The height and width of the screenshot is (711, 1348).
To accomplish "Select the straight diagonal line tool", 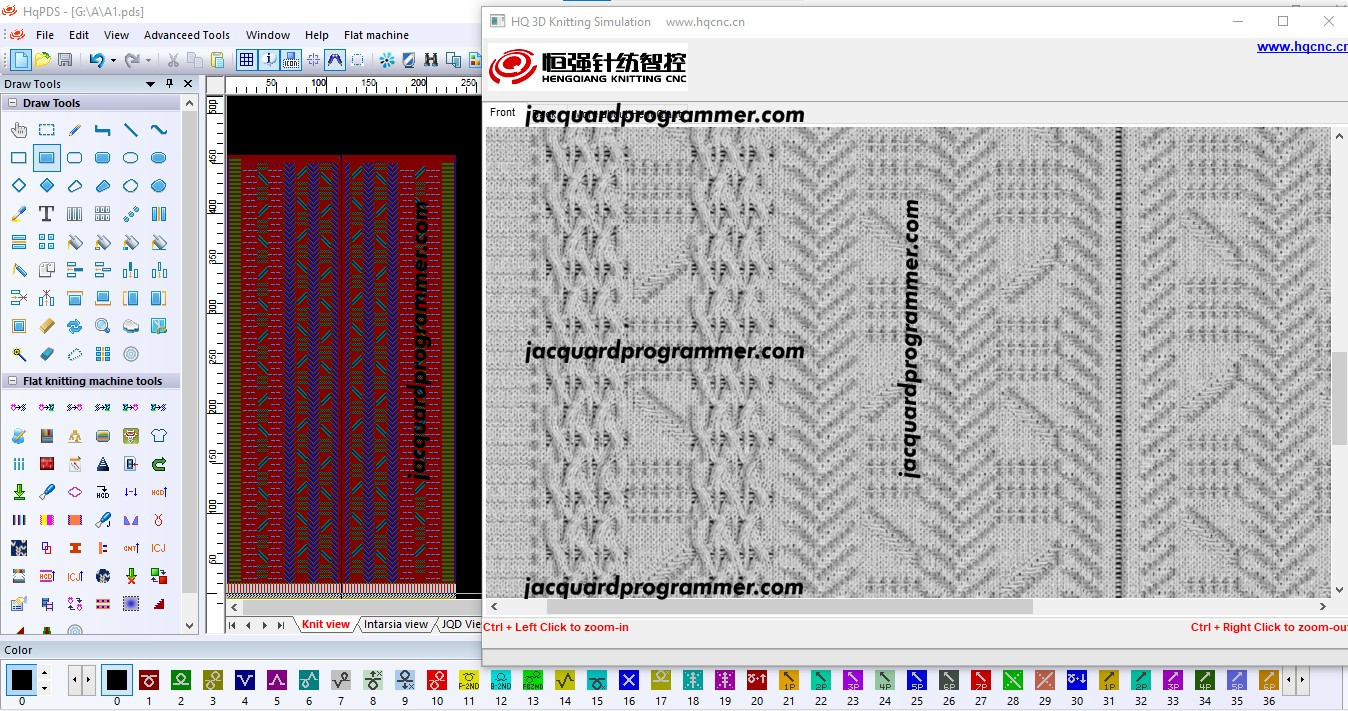I will tap(131, 130).
